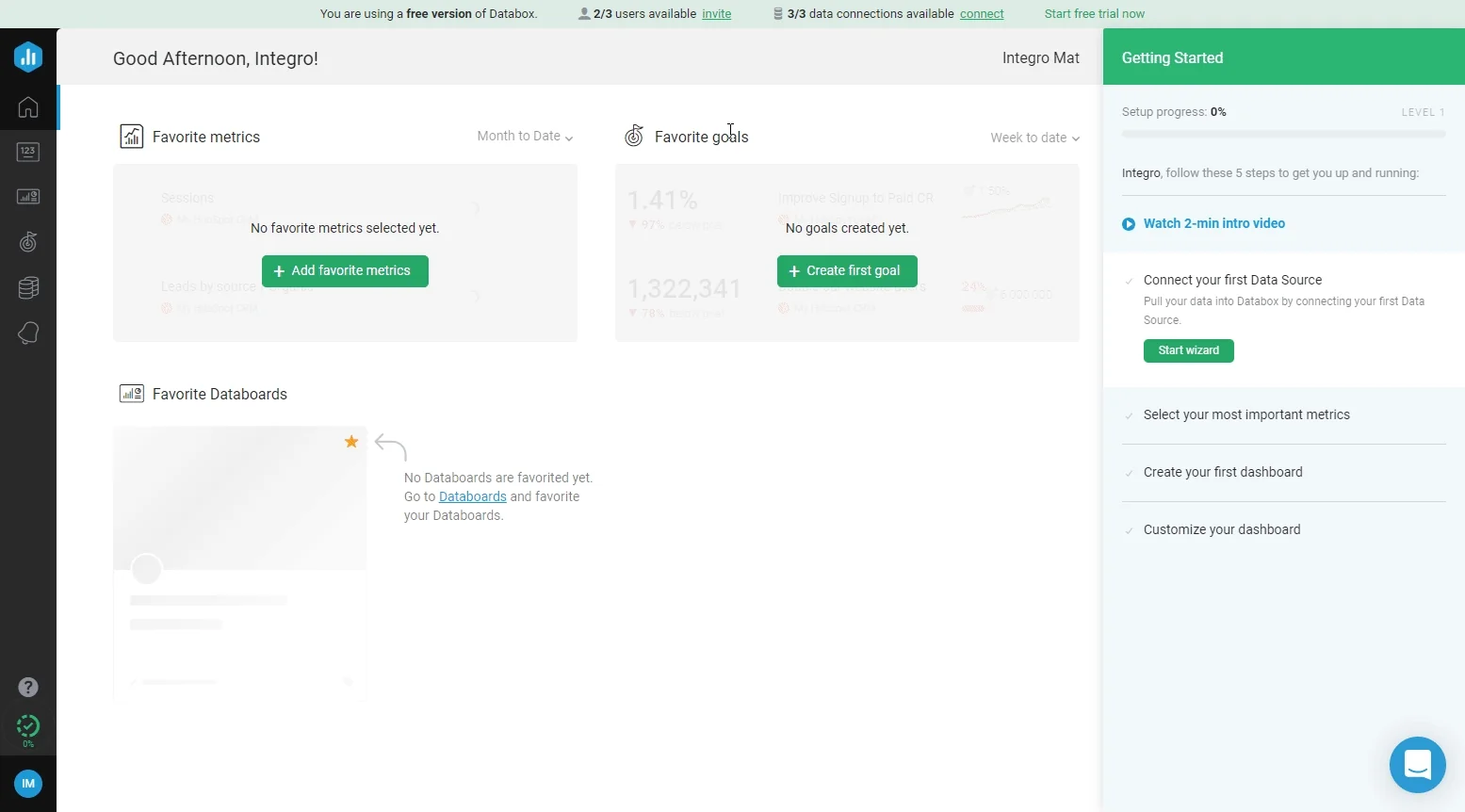Click the data connections icon in the top banner

point(778,14)
